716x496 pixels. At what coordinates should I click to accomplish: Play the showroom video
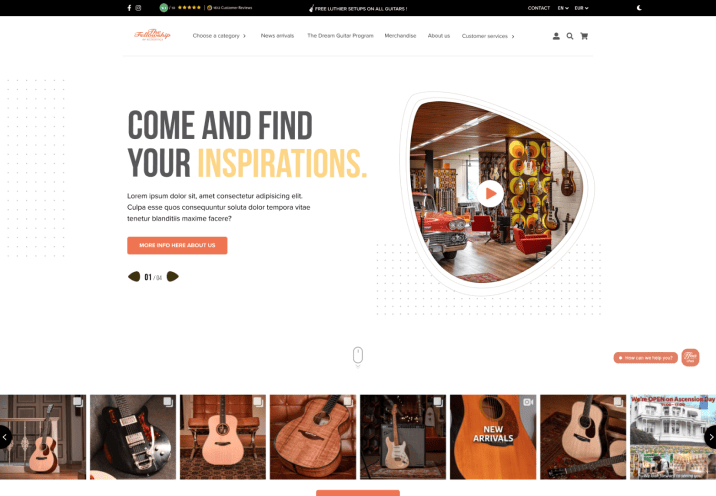tap(490, 194)
